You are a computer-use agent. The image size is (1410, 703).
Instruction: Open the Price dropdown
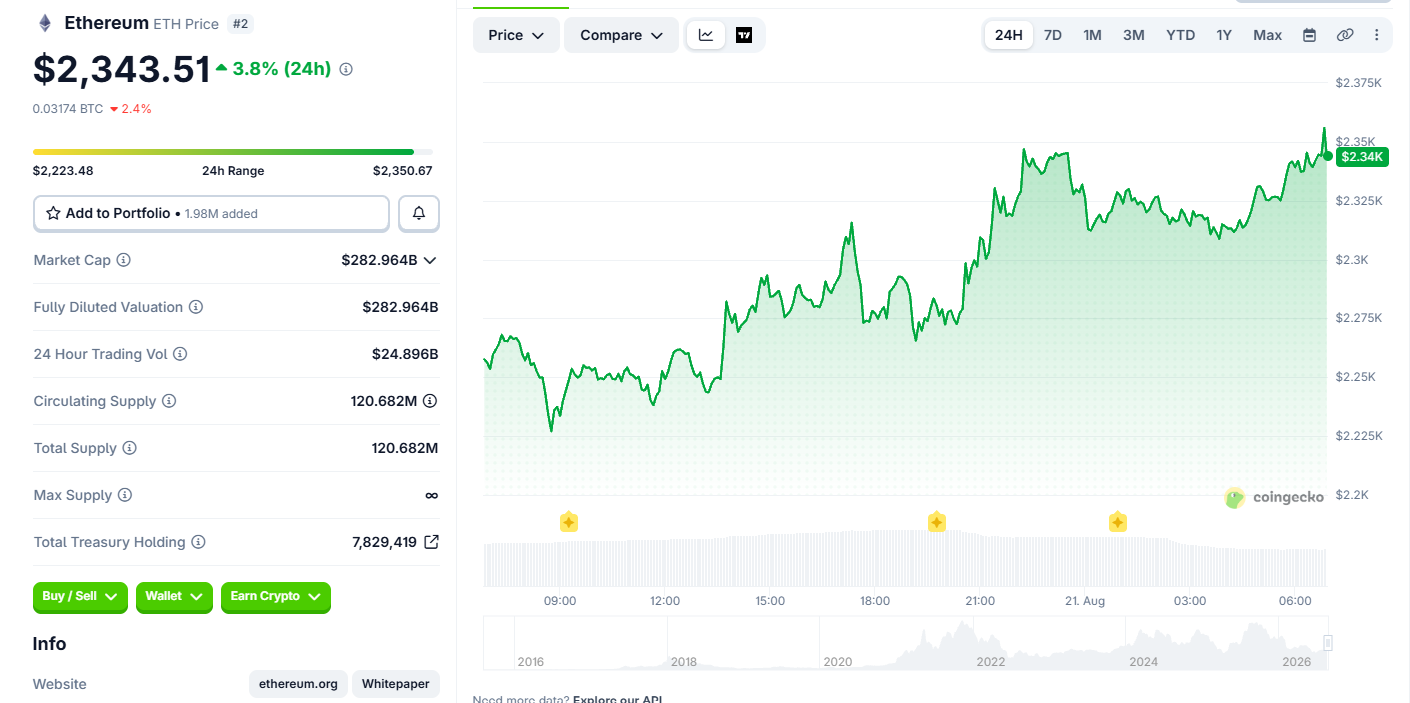(516, 35)
